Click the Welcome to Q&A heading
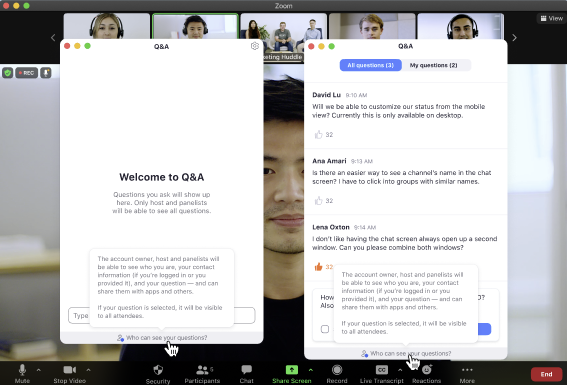 click(162, 177)
